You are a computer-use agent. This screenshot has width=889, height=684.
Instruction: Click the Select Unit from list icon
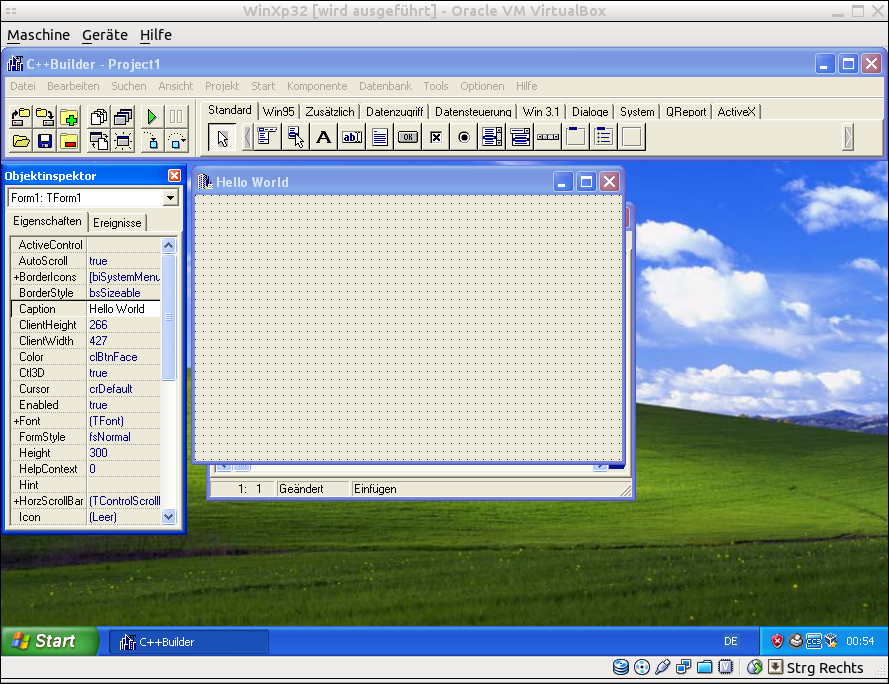[99, 117]
